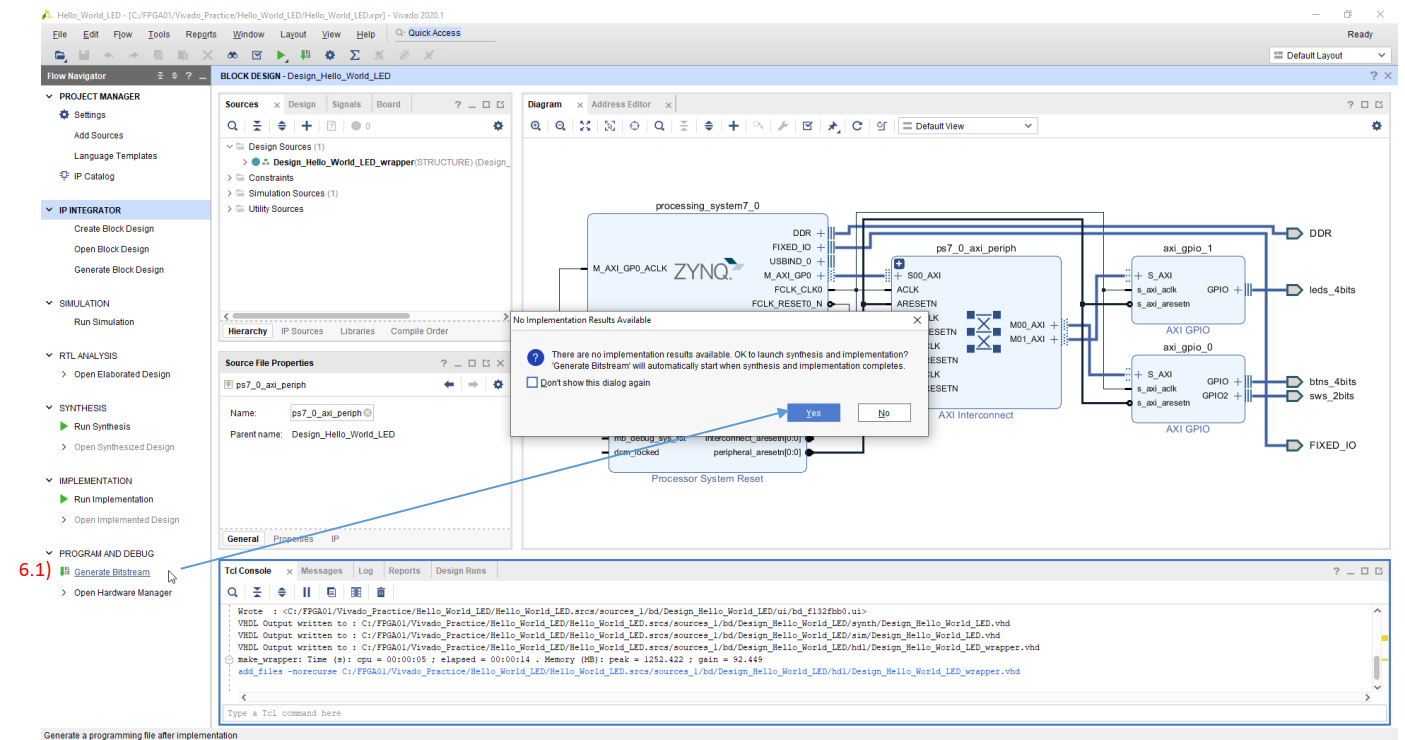Close the implementation results dialog with X
The width and height of the screenshot is (1405, 740).
tap(917, 320)
